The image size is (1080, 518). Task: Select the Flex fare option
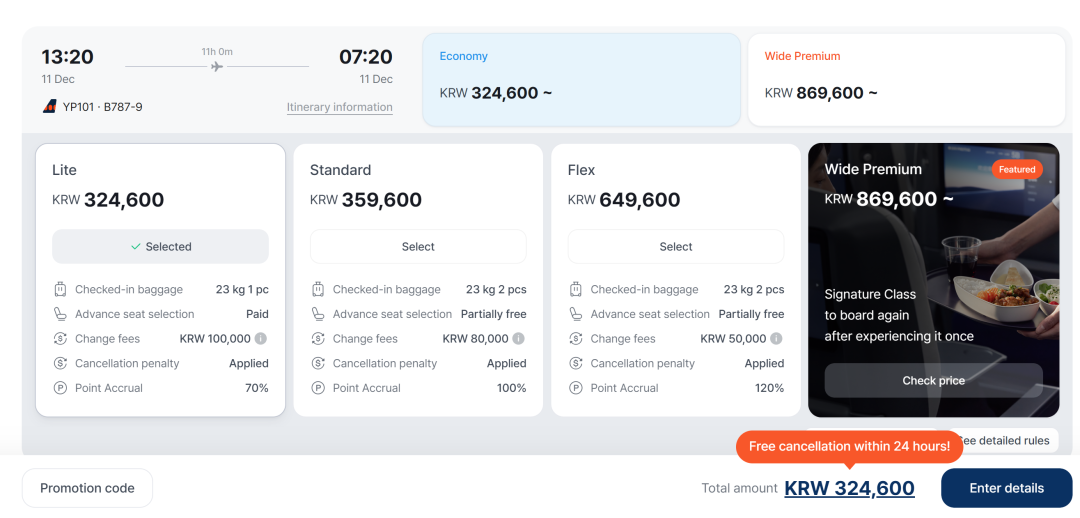point(676,247)
